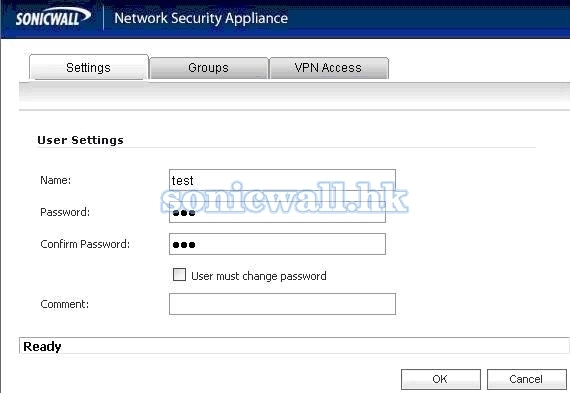Click the SonicWall logo in the header

click(53, 17)
